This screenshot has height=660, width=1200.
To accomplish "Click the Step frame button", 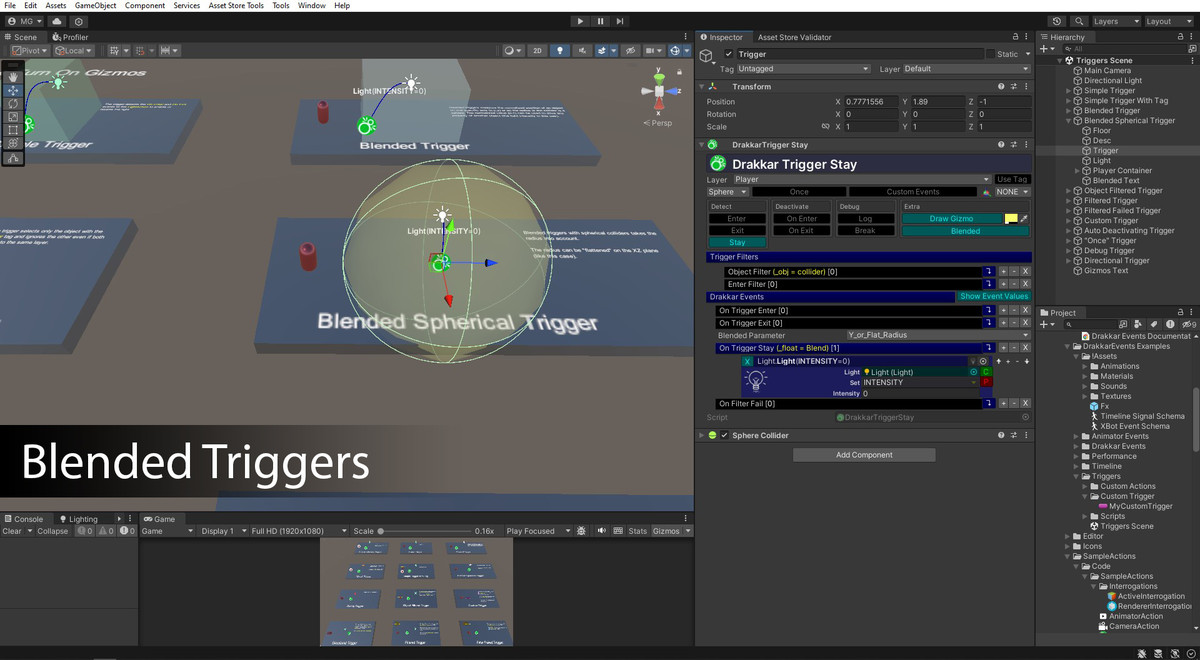I will pyautogui.click(x=620, y=21).
